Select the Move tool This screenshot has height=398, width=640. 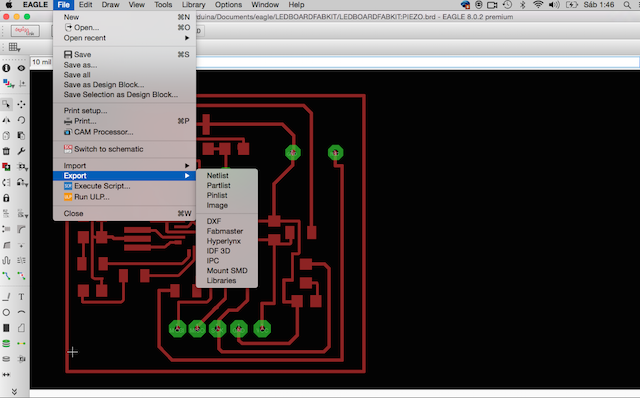pyautogui.click(x=21, y=104)
